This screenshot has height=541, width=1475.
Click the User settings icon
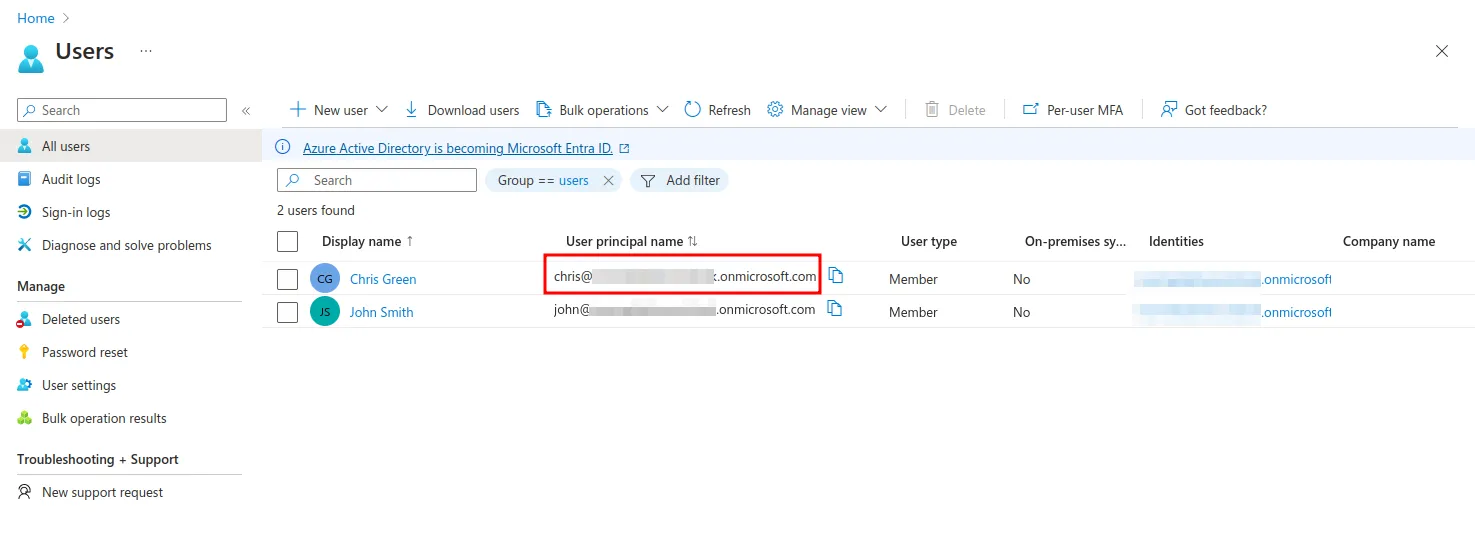pos(25,385)
